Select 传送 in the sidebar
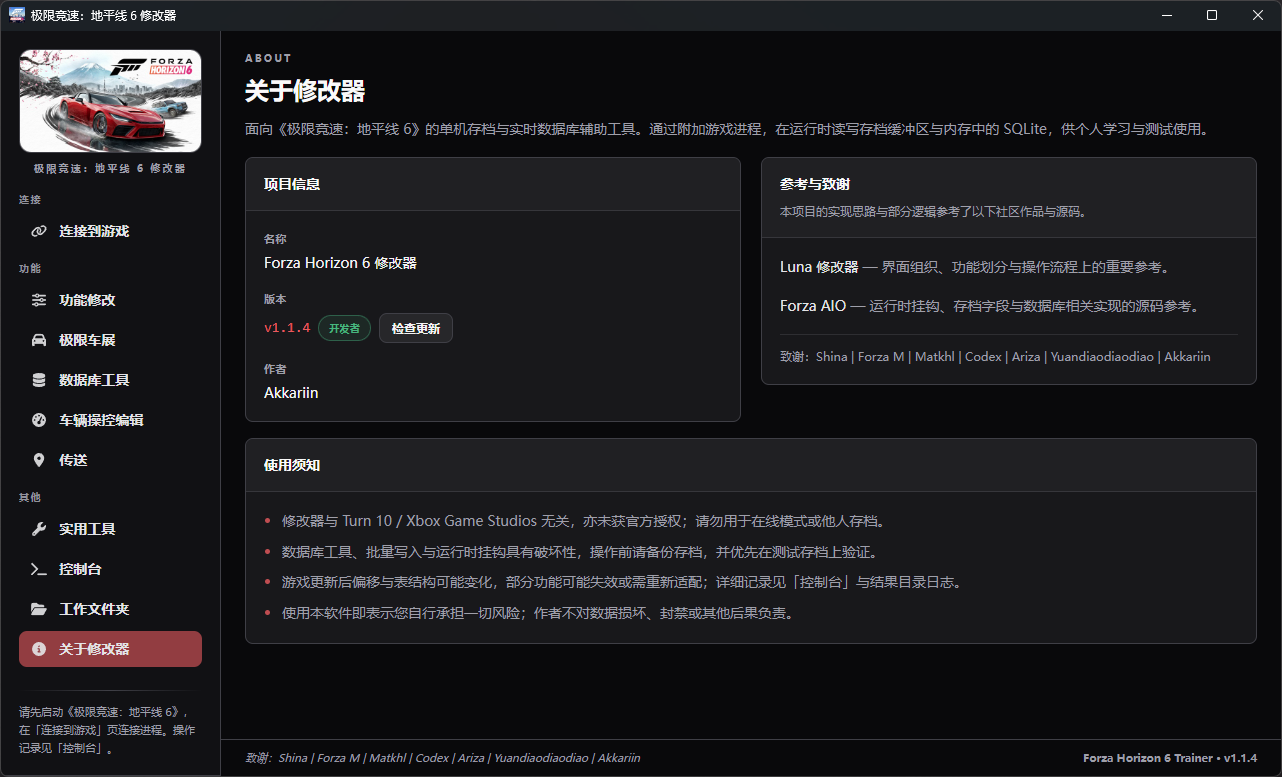Image resolution: width=1282 pixels, height=777 pixels. 110,460
